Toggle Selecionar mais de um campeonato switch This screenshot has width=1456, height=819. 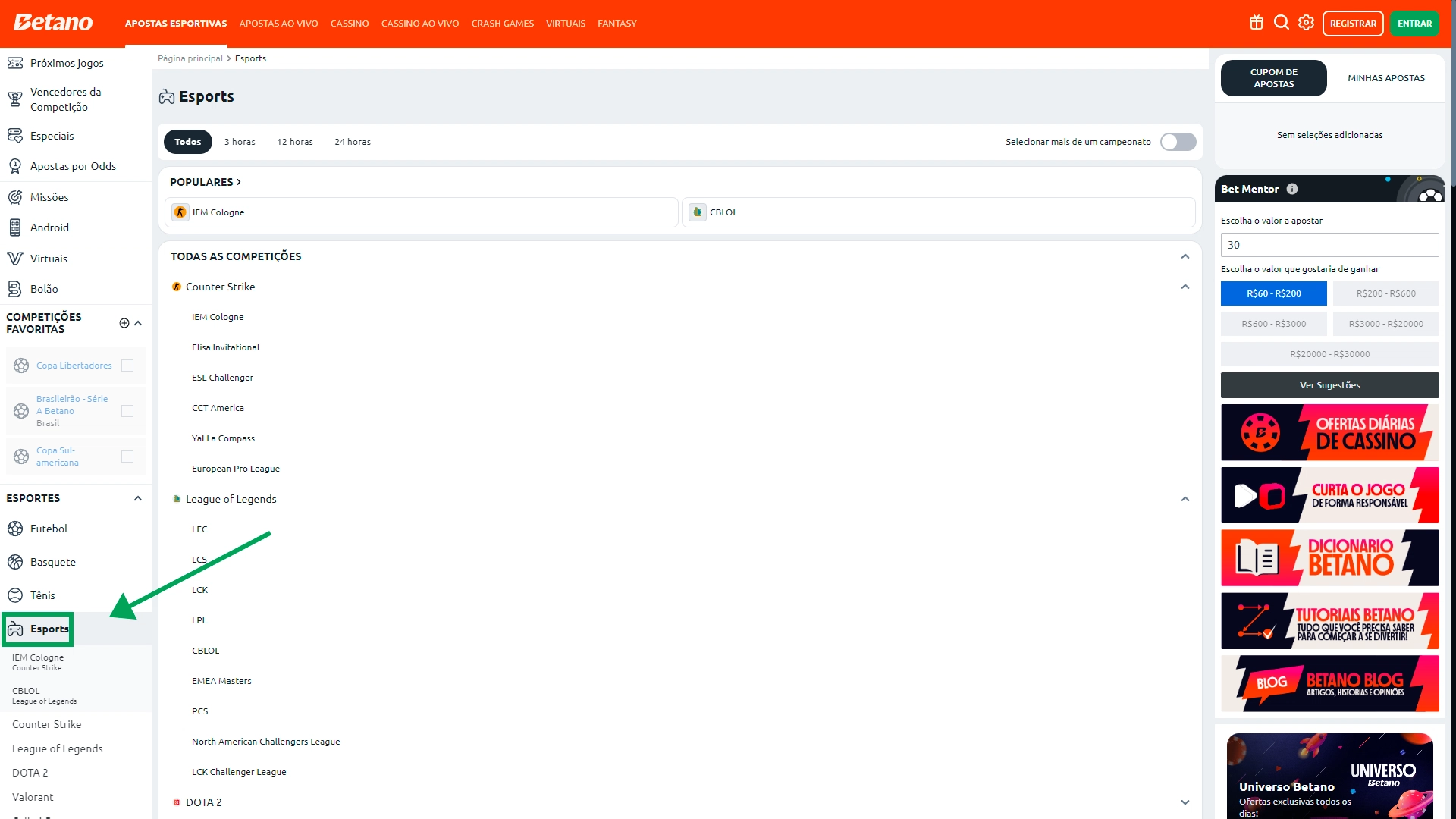click(1178, 142)
